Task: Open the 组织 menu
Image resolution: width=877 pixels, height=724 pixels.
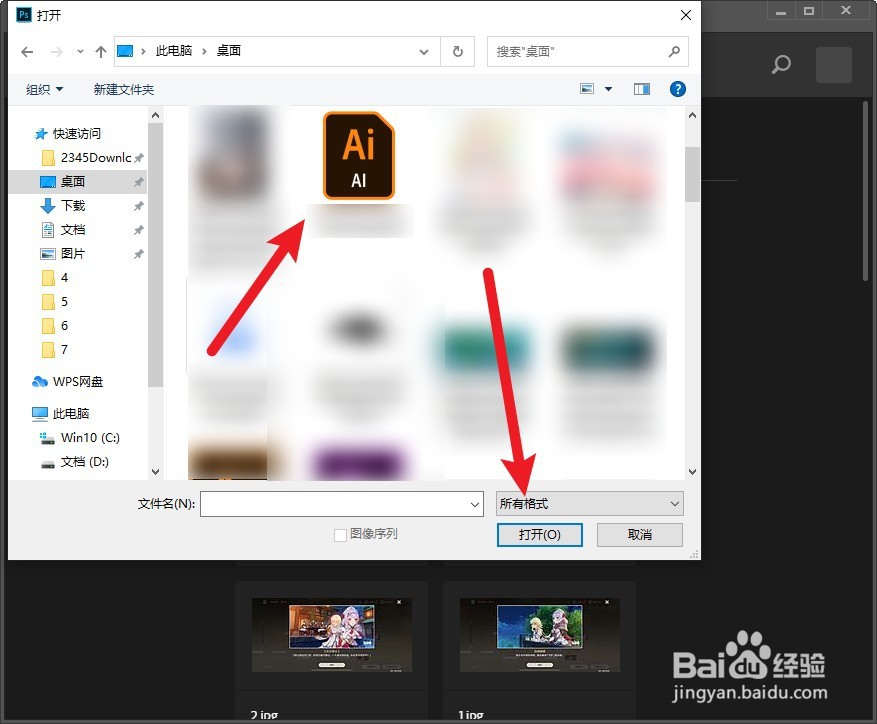Action: click(44, 90)
